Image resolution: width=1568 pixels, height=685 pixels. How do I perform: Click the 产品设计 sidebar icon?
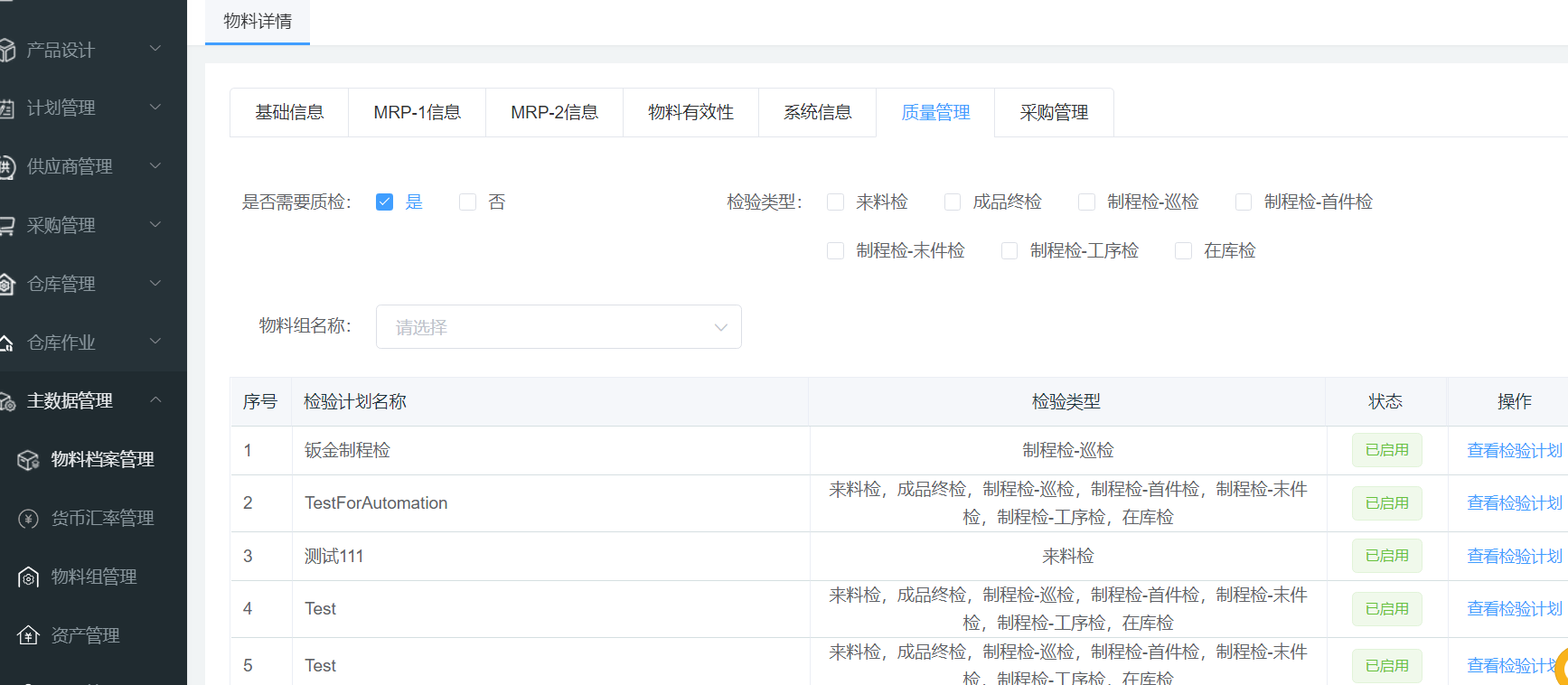coord(7,51)
